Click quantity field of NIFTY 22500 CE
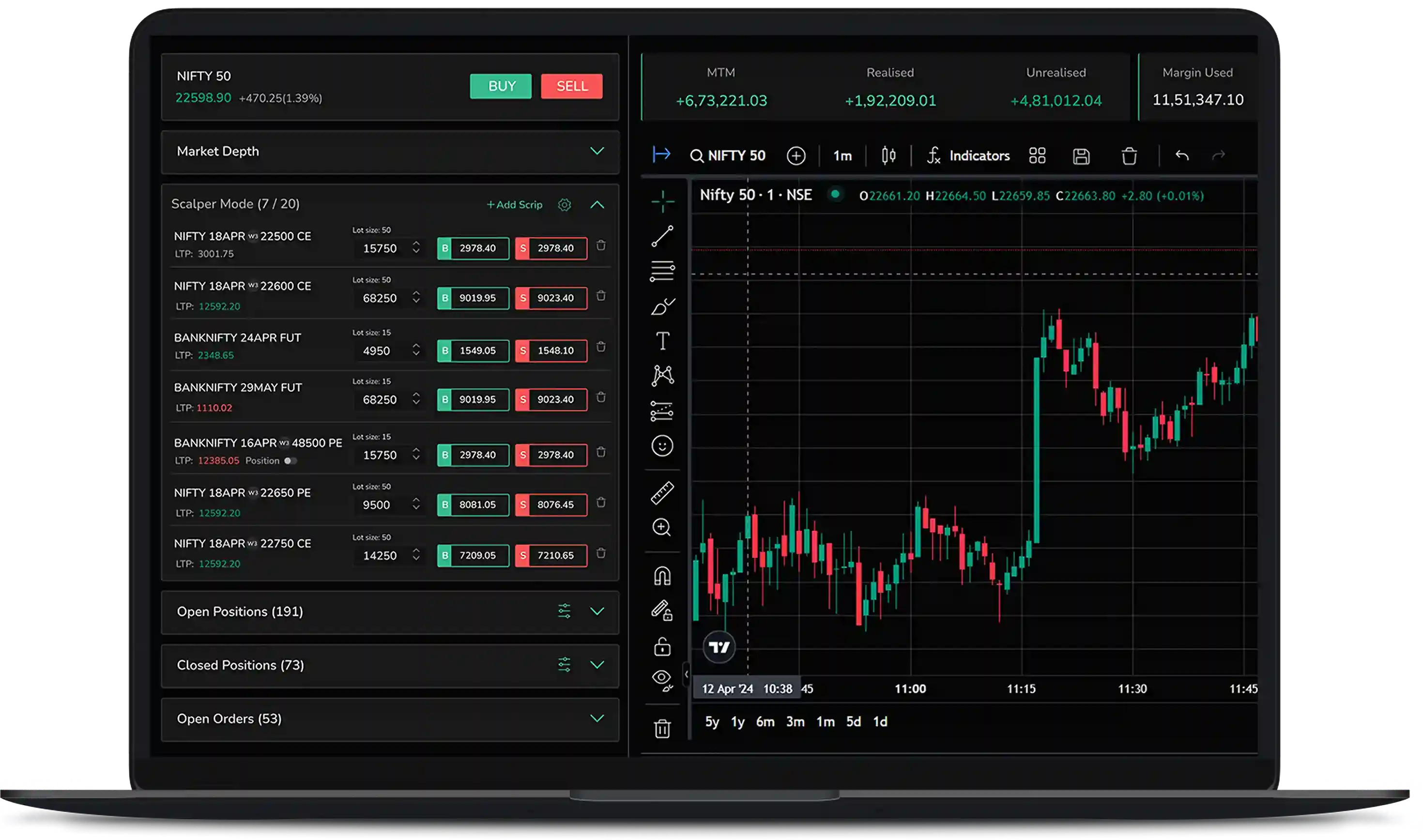 point(381,248)
